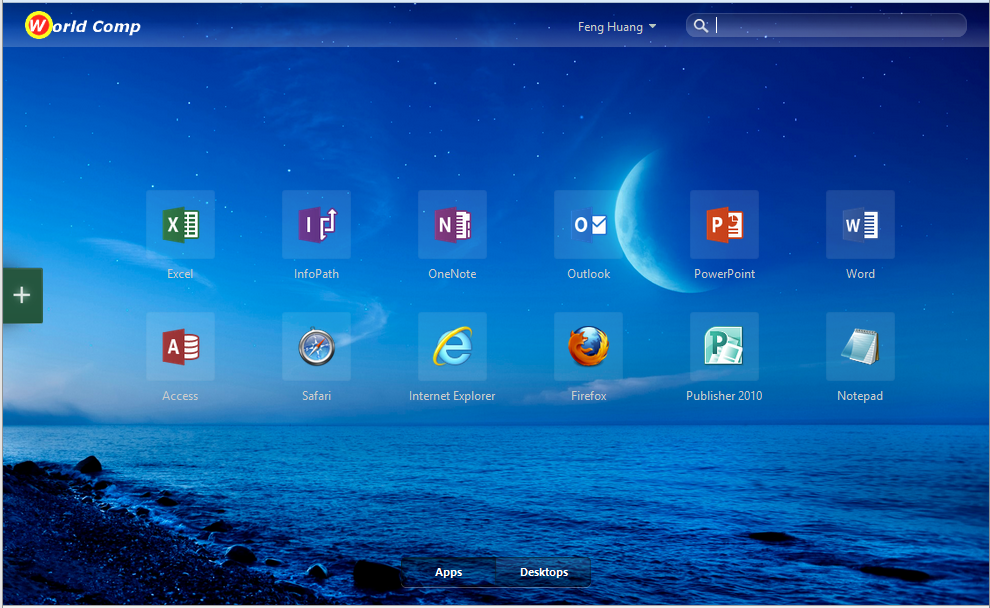Click the magnifying glass search icon
This screenshot has height=608, width=990.
[x=701, y=26]
